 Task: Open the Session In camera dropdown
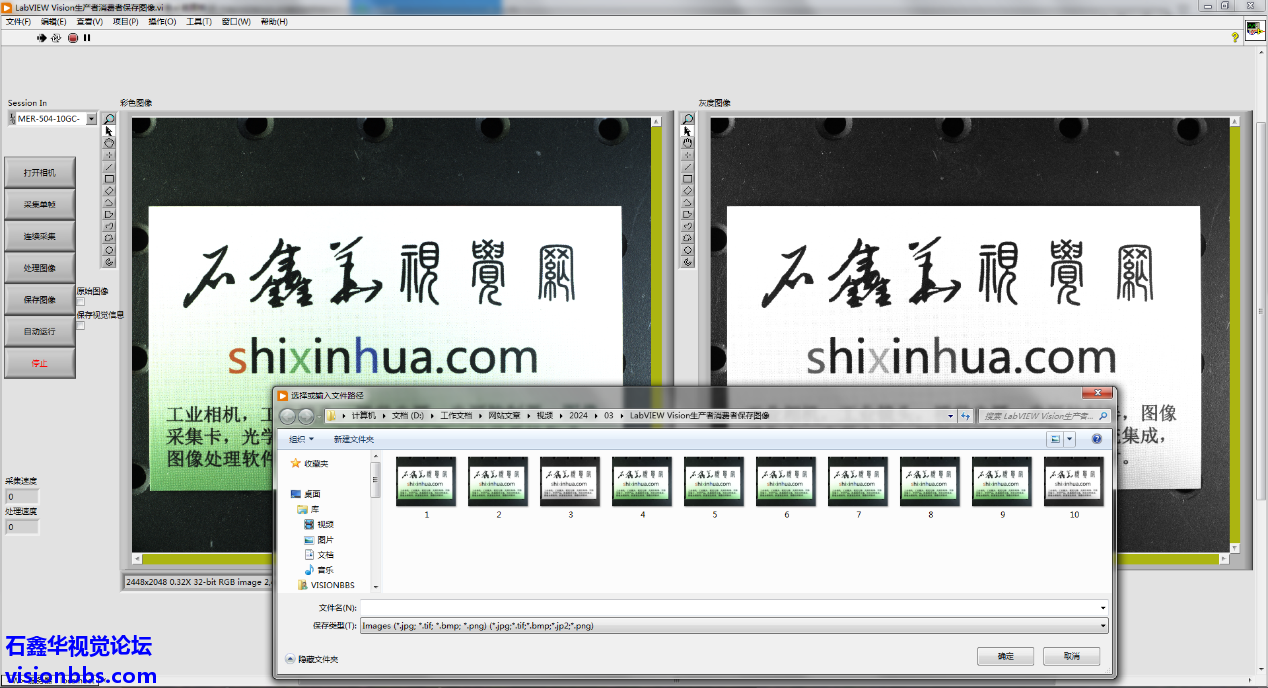pyautogui.click(x=91, y=119)
